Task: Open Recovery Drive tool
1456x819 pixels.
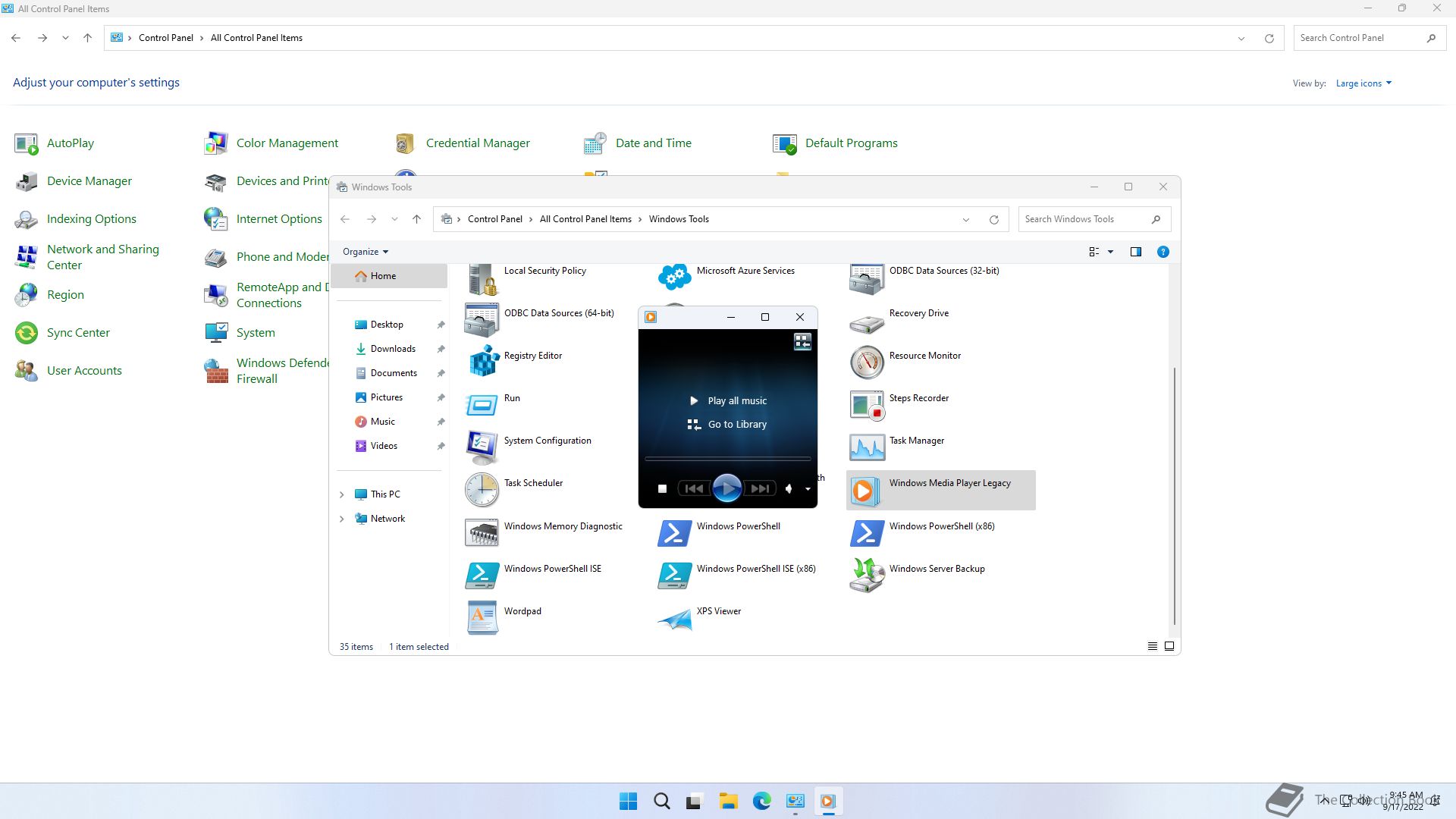Action: (899, 318)
